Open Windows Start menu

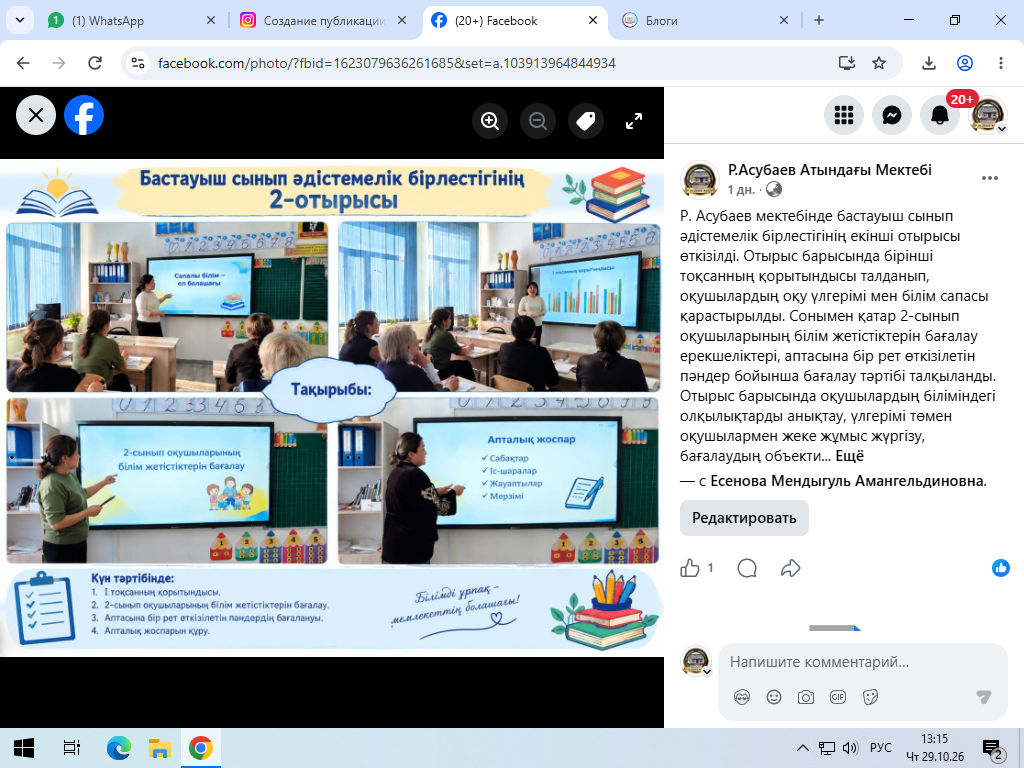[x=24, y=748]
